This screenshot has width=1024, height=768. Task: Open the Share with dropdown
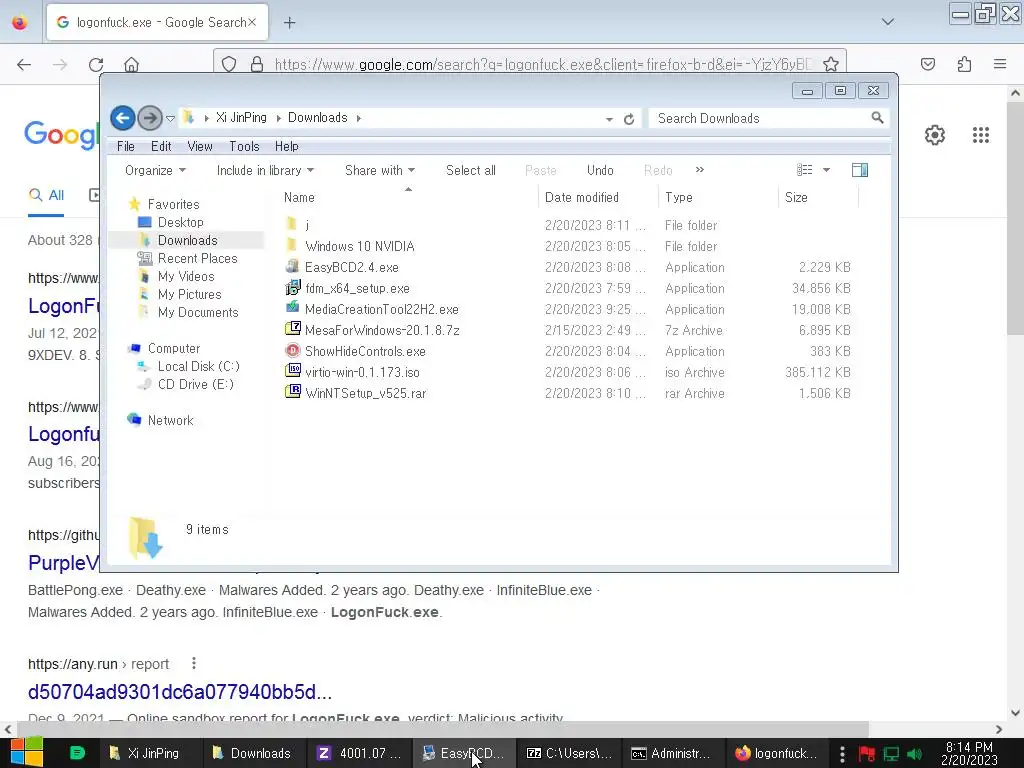(379, 170)
